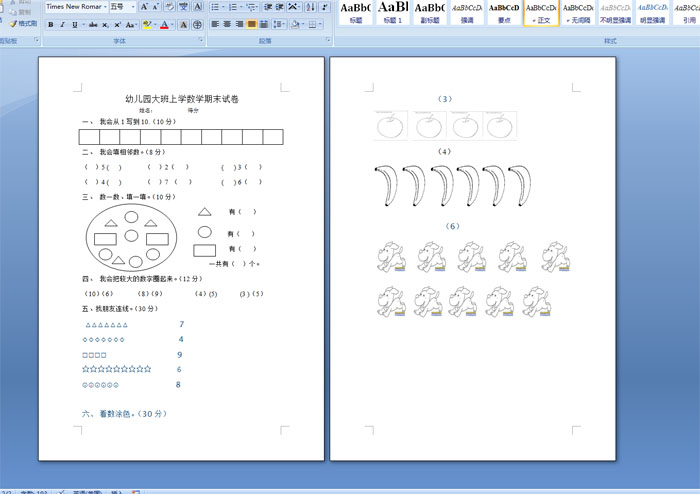
Task: Toggle Strikethrough formatting
Action: 93,25
